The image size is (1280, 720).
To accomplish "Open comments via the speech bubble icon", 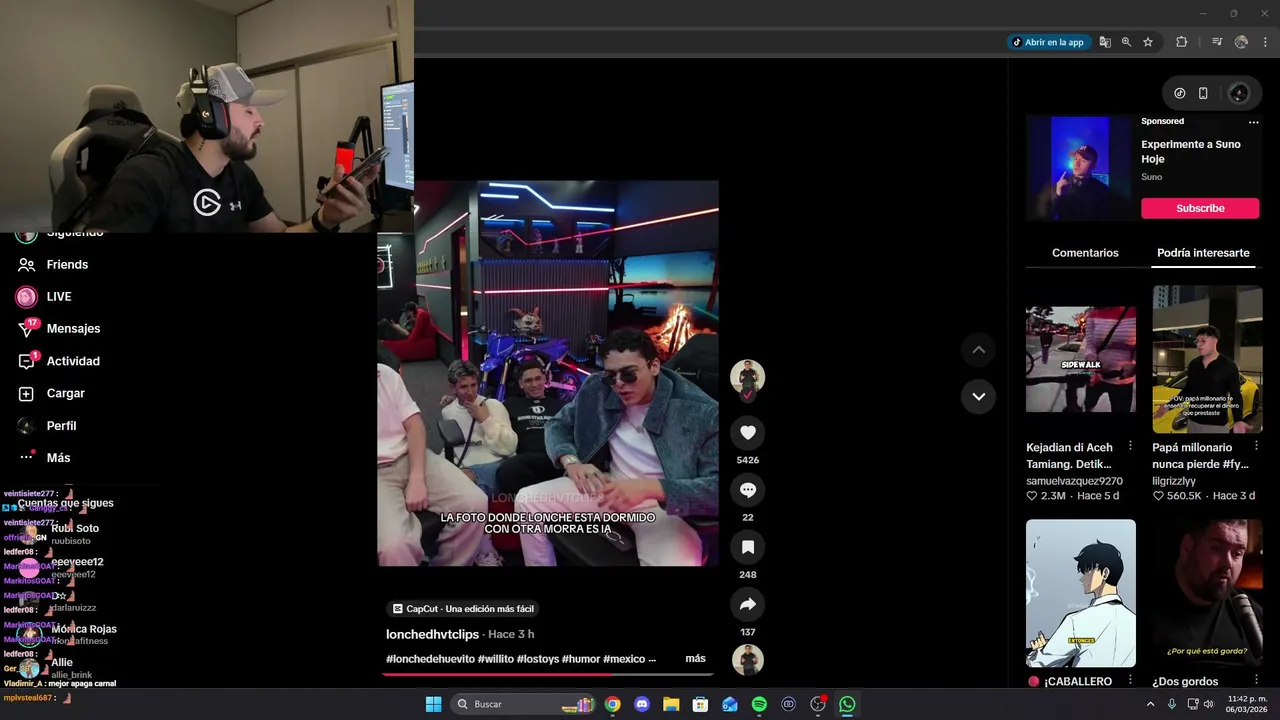I will (x=747, y=490).
